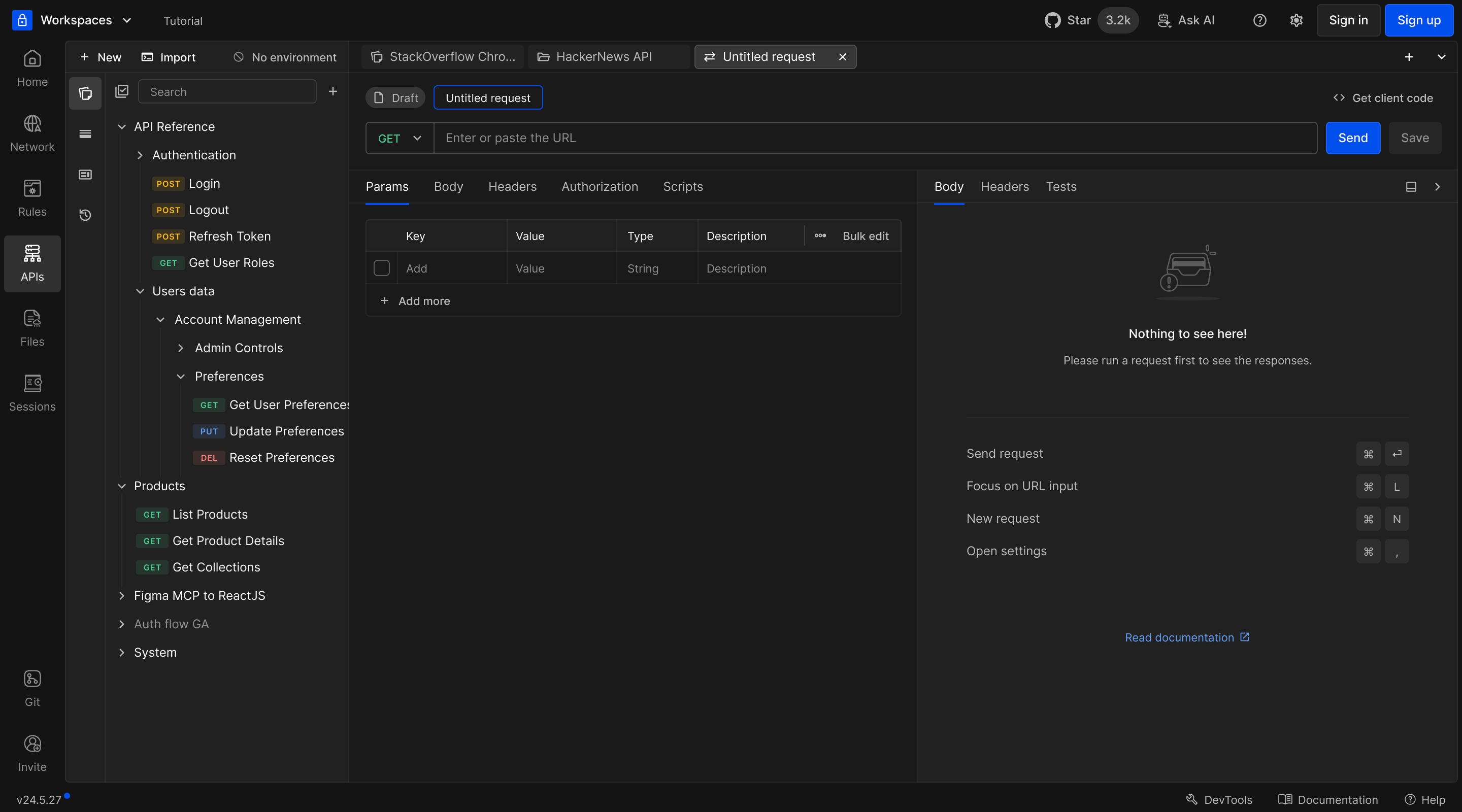
Task: Select the environments list icon in side rail
Action: tap(85, 134)
